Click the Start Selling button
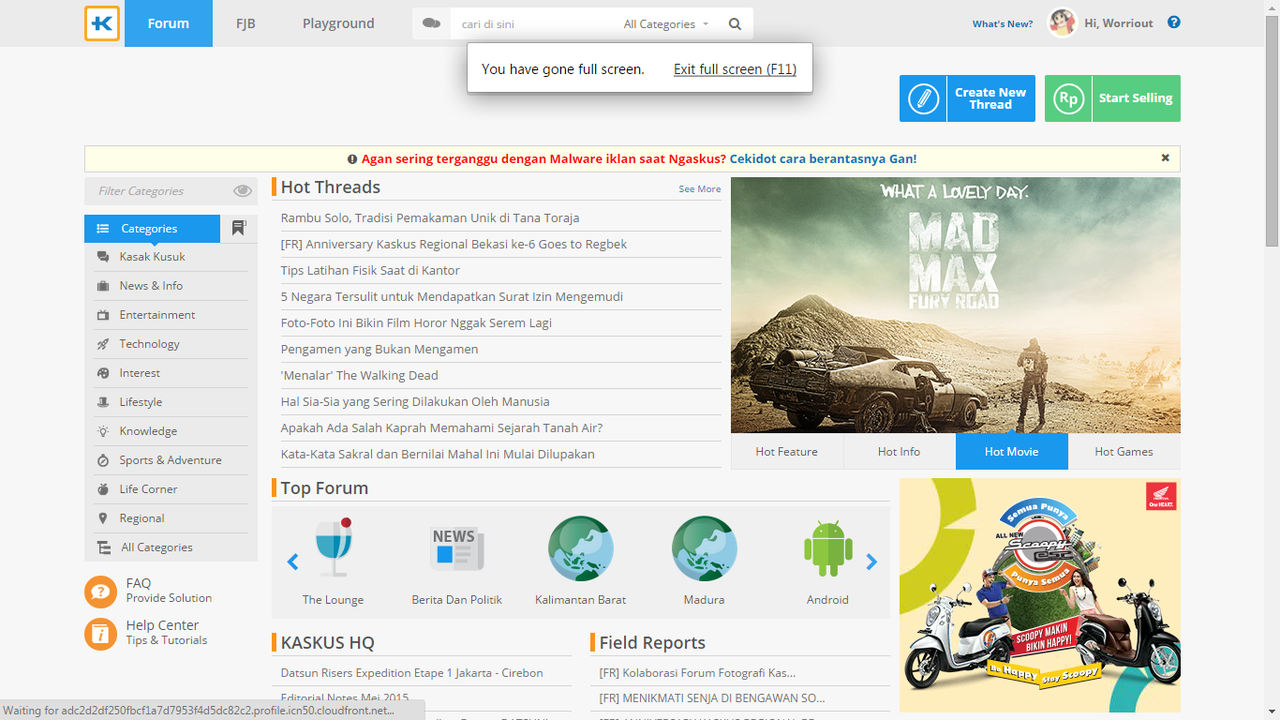1280x720 pixels. click(1112, 99)
